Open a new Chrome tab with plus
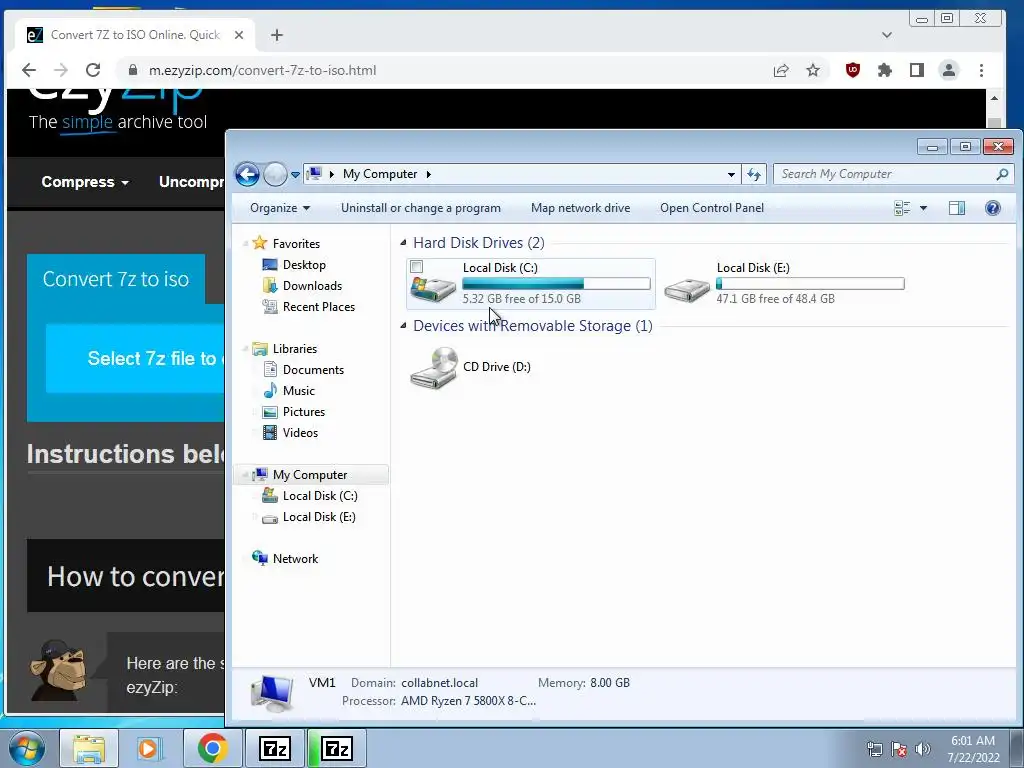The image size is (1024, 768). click(x=277, y=35)
